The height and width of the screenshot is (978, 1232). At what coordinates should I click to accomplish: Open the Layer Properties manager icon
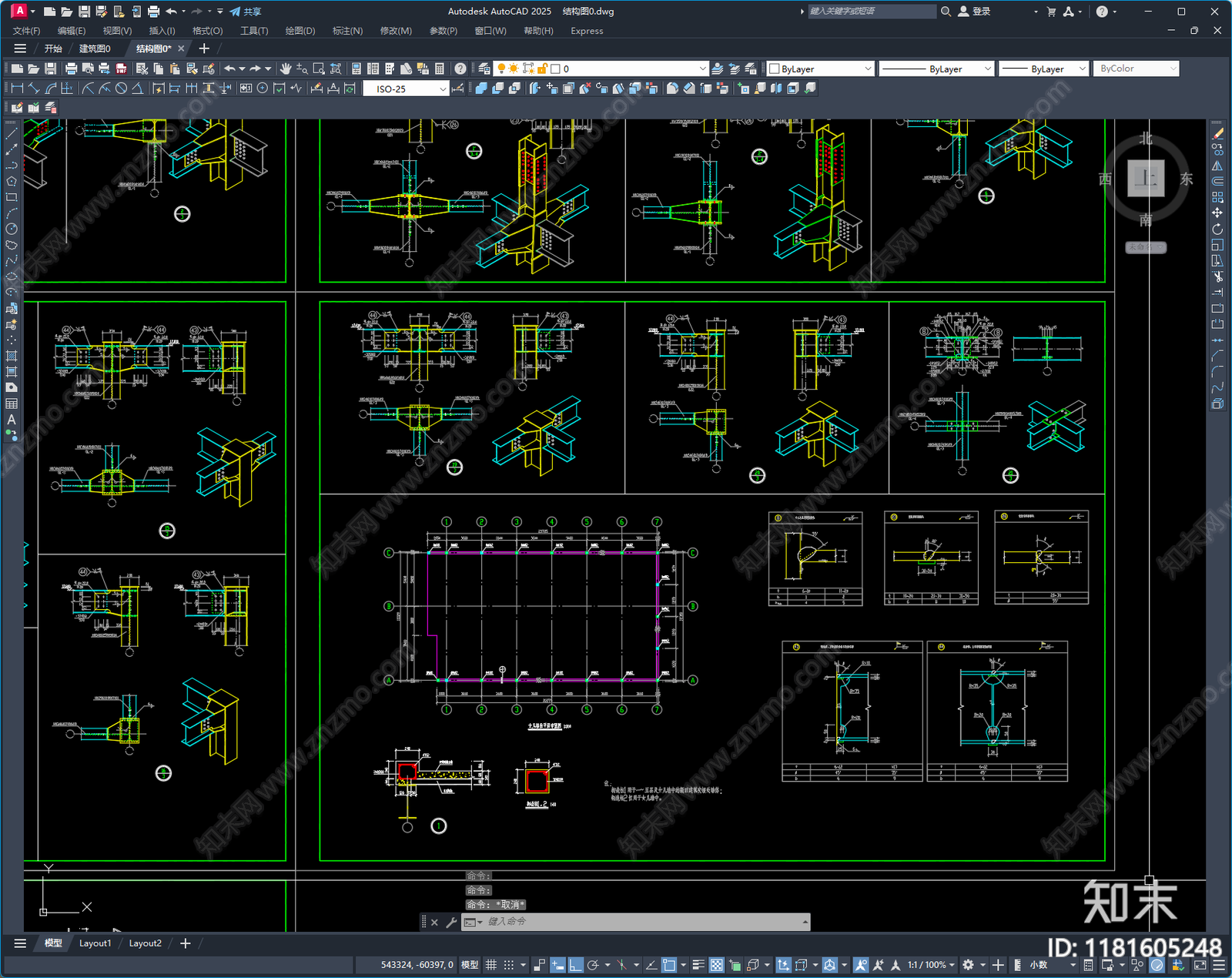[x=484, y=69]
